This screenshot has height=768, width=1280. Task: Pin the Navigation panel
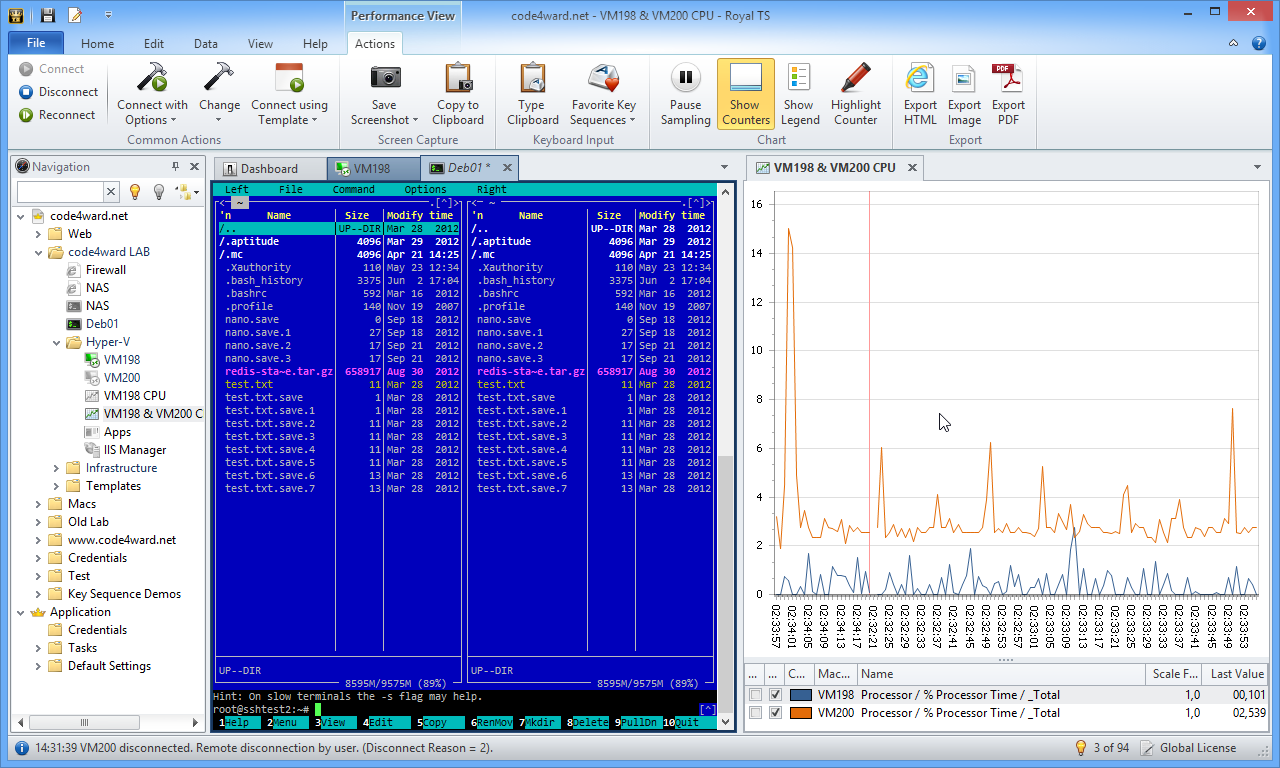[176, 167]
